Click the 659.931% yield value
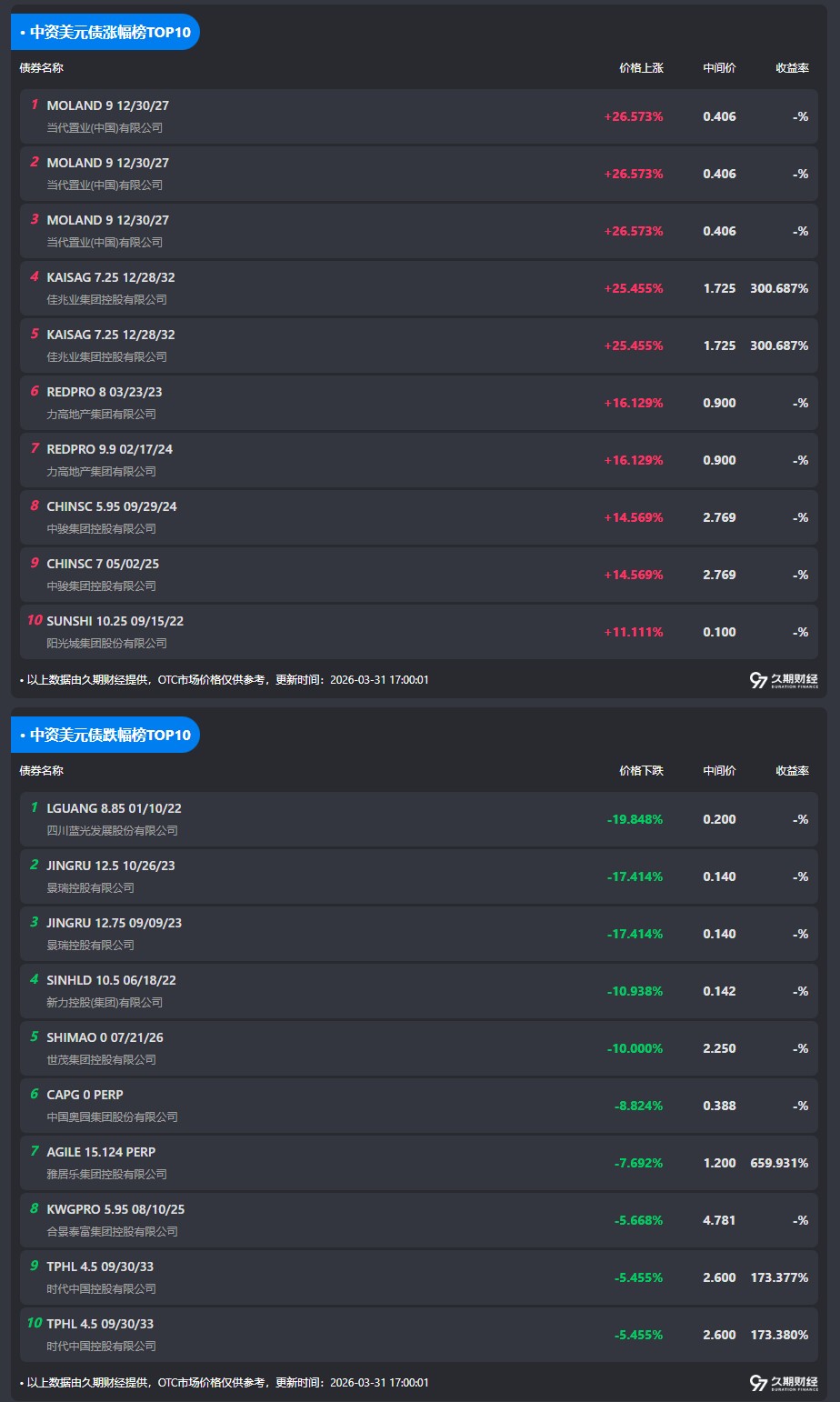Viewport: 840px width, 1402px height. (x=779, y=1164)
